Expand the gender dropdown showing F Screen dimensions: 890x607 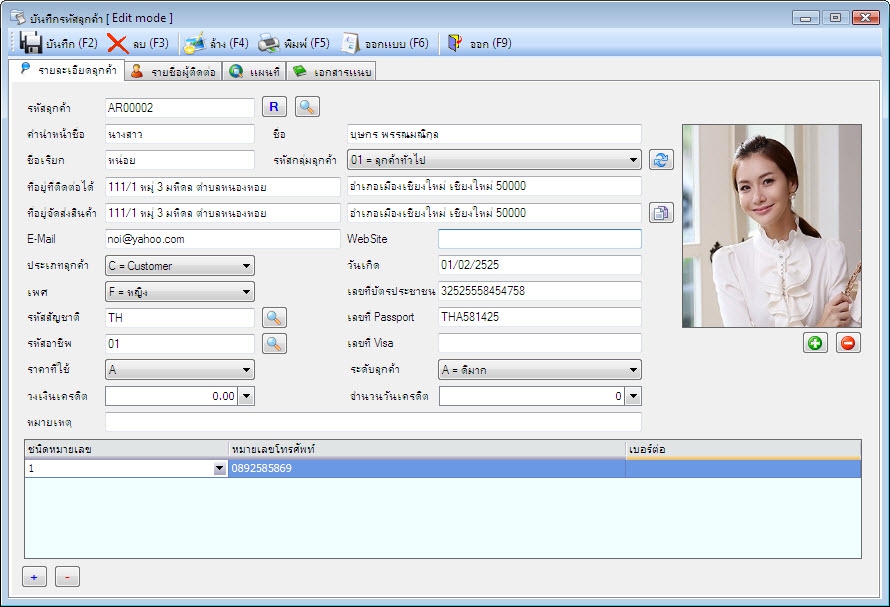tap(246, 292)
